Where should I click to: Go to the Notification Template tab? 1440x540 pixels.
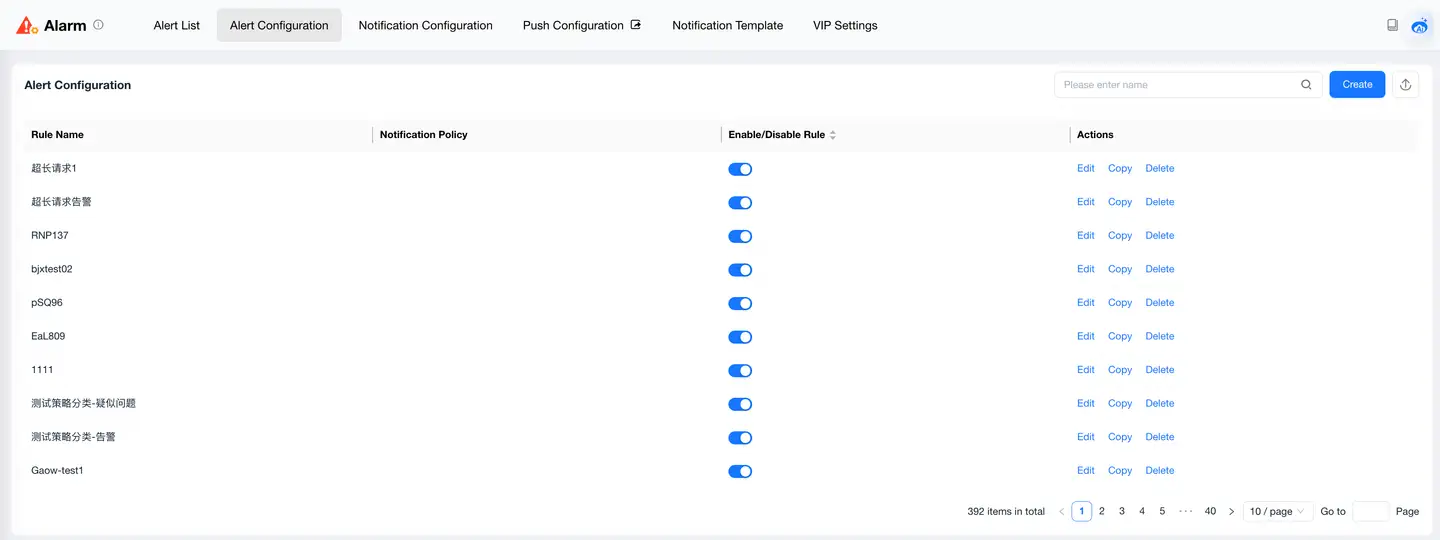click(x=728, y=26)
